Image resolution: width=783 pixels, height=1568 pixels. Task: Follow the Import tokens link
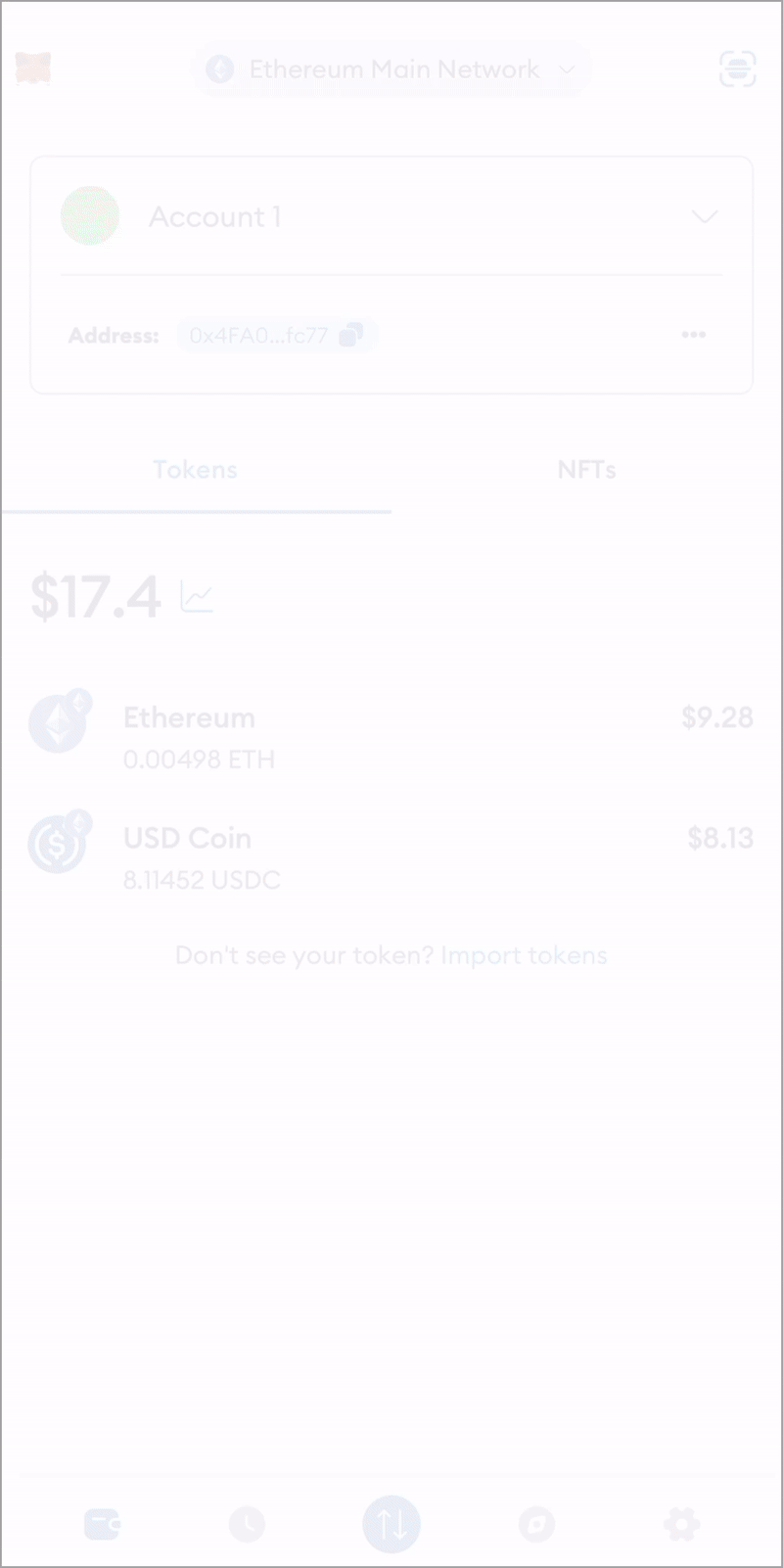524,955
